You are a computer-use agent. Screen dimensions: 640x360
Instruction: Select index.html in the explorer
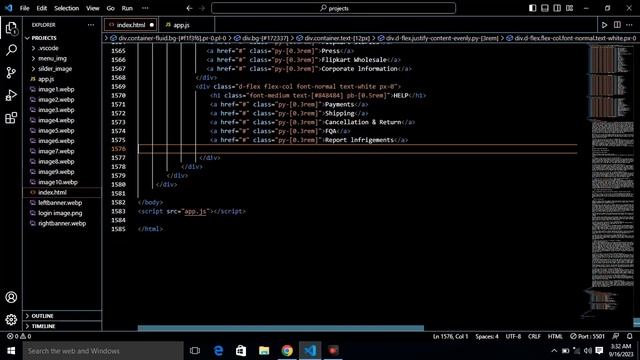pos(52,192)
